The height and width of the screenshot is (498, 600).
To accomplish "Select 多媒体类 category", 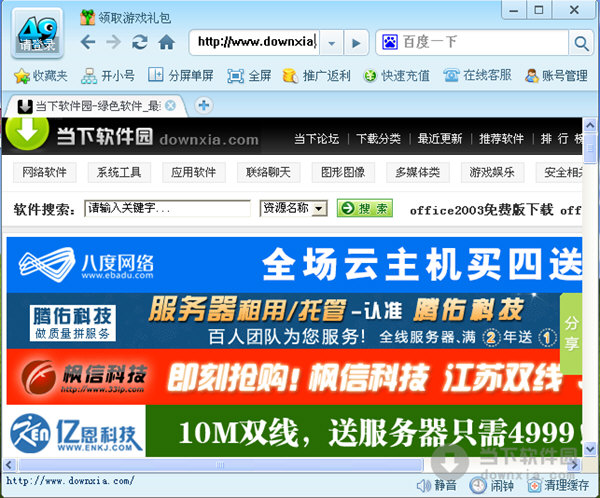I will 417,172.
